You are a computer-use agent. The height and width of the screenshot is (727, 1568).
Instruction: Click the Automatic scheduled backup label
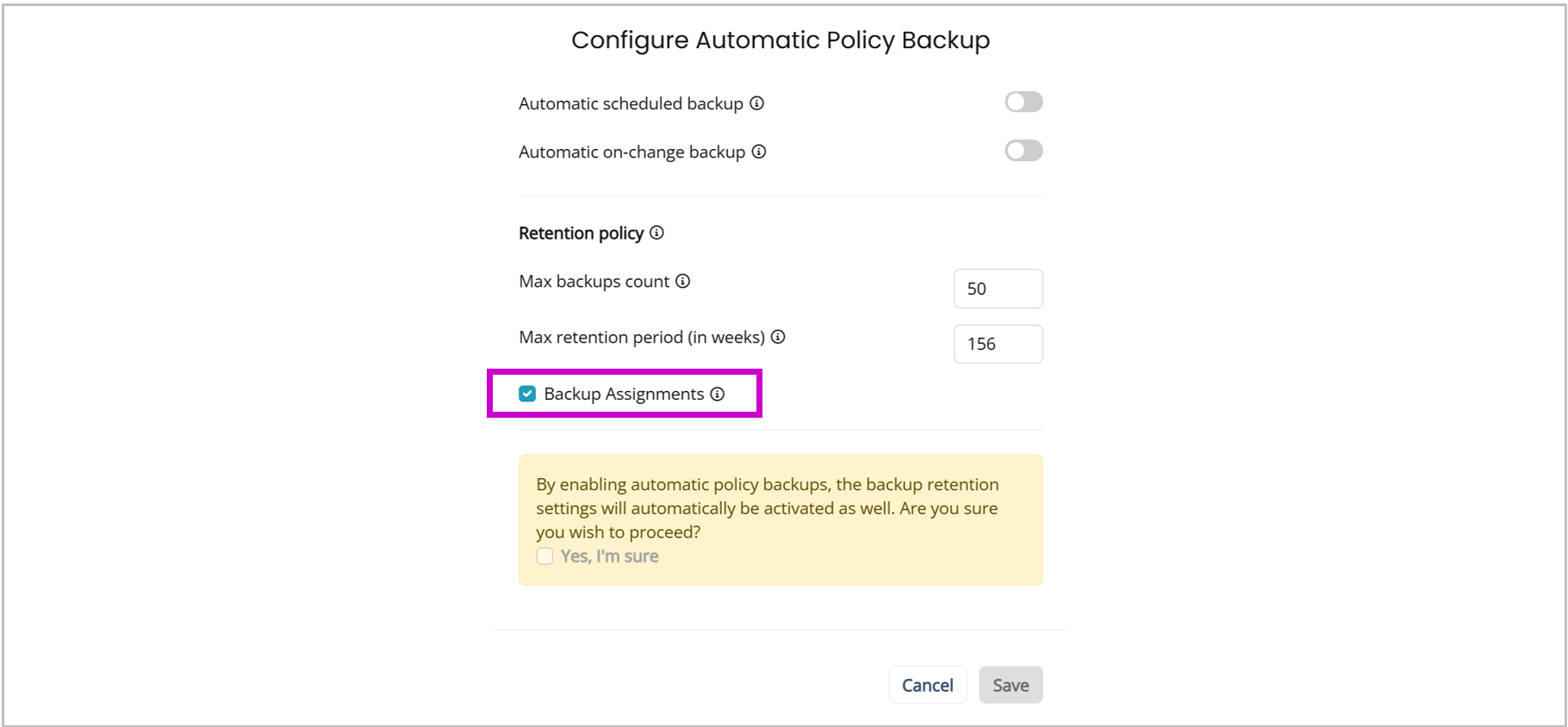click(x=631, y=103)
